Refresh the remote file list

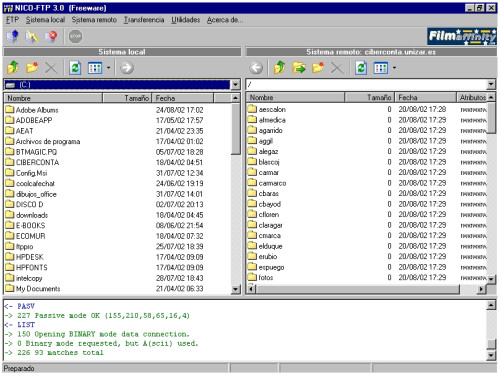pos(361,68)
